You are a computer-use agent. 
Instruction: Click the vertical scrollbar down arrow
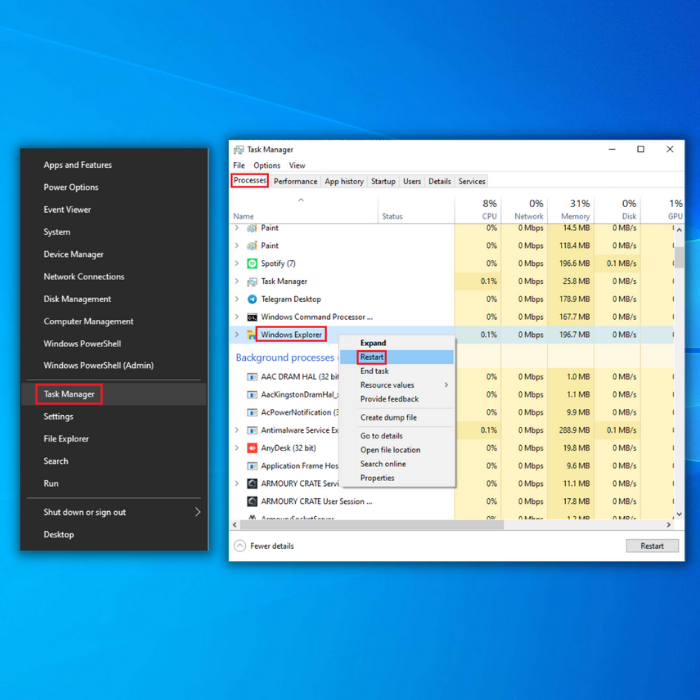coord(679,514)
